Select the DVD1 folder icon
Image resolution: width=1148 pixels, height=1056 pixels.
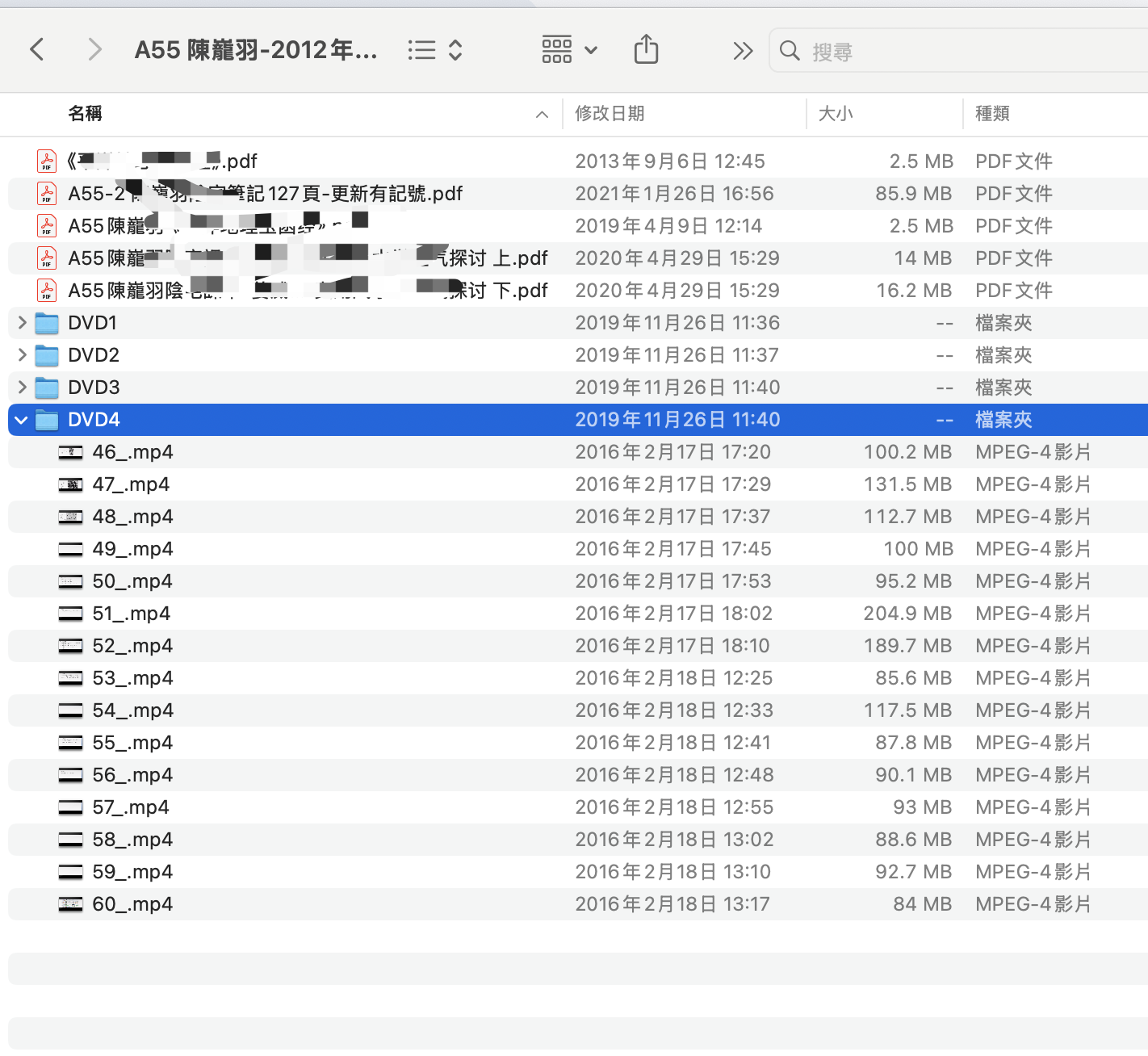47,324
